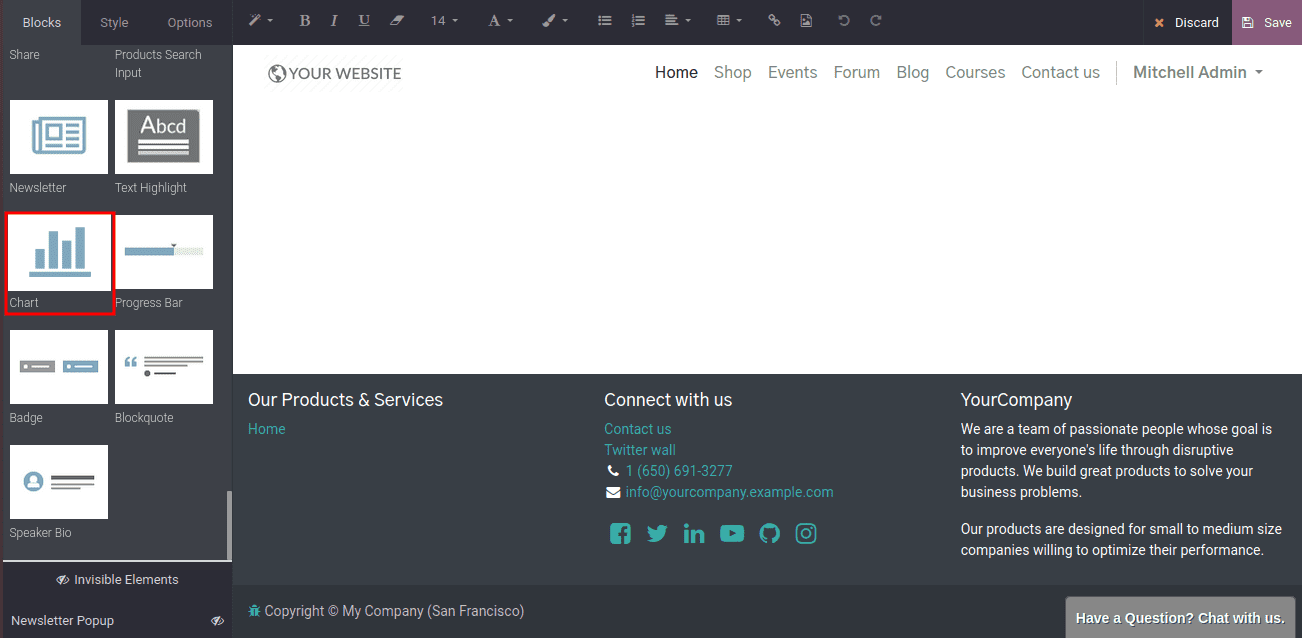The image size is (1302, 638).
Task: Insert an unordered bullet list
Action: tap(604, 21)
